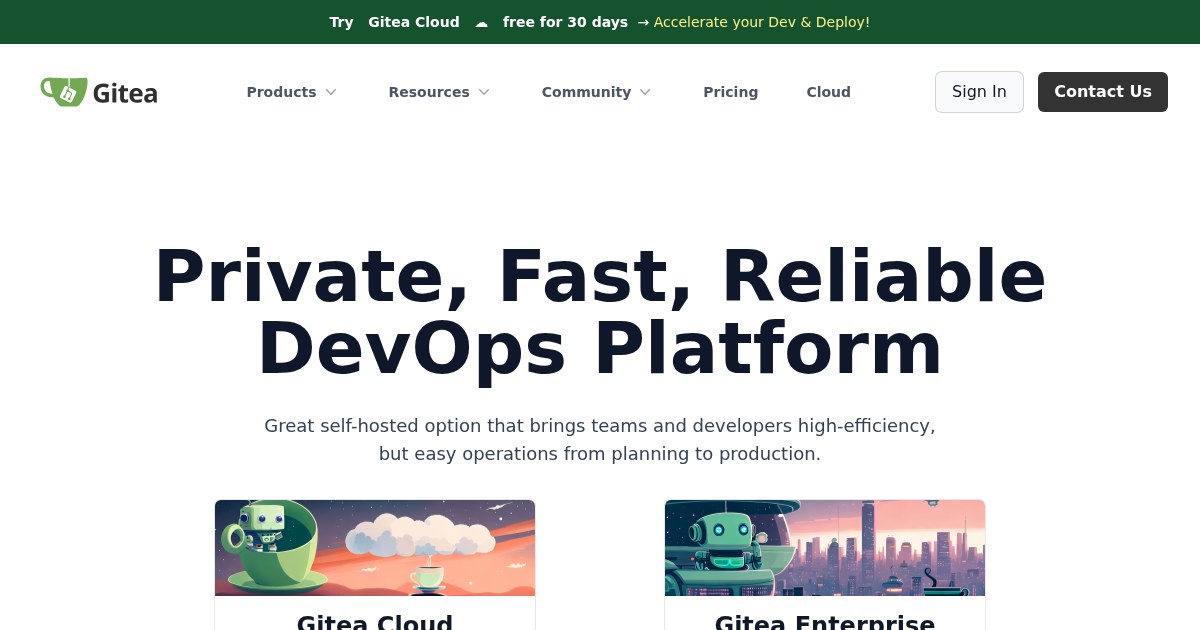Screen dimensions: 1200x630
Task: Follow the Accelerate your Dev & Deploy link
Action: (x=762, y=22)
